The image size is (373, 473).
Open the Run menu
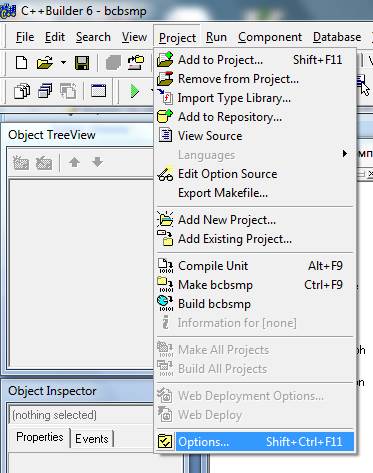(x=216, y=37)
